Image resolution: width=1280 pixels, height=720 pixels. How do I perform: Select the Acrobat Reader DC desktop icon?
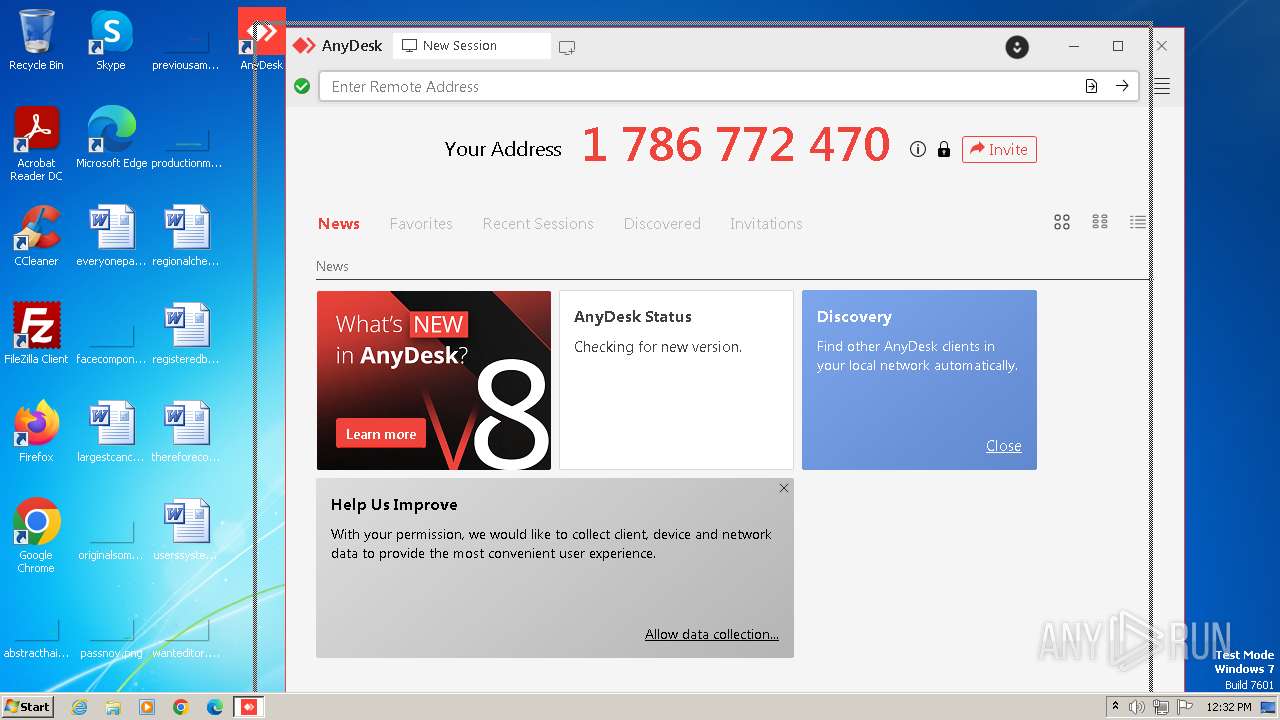(36, 145)
